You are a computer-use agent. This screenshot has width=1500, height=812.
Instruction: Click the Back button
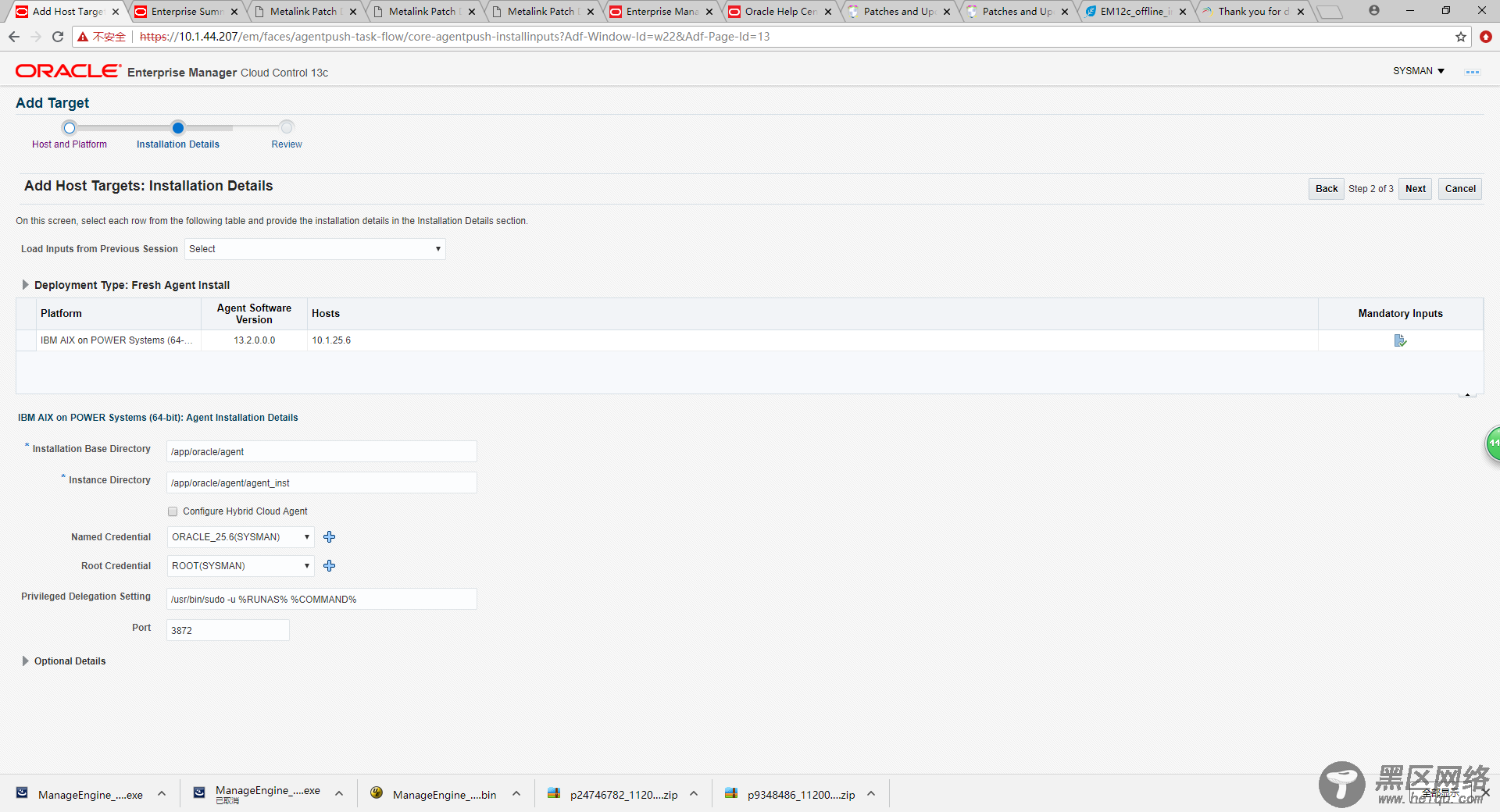[1327, 189]
